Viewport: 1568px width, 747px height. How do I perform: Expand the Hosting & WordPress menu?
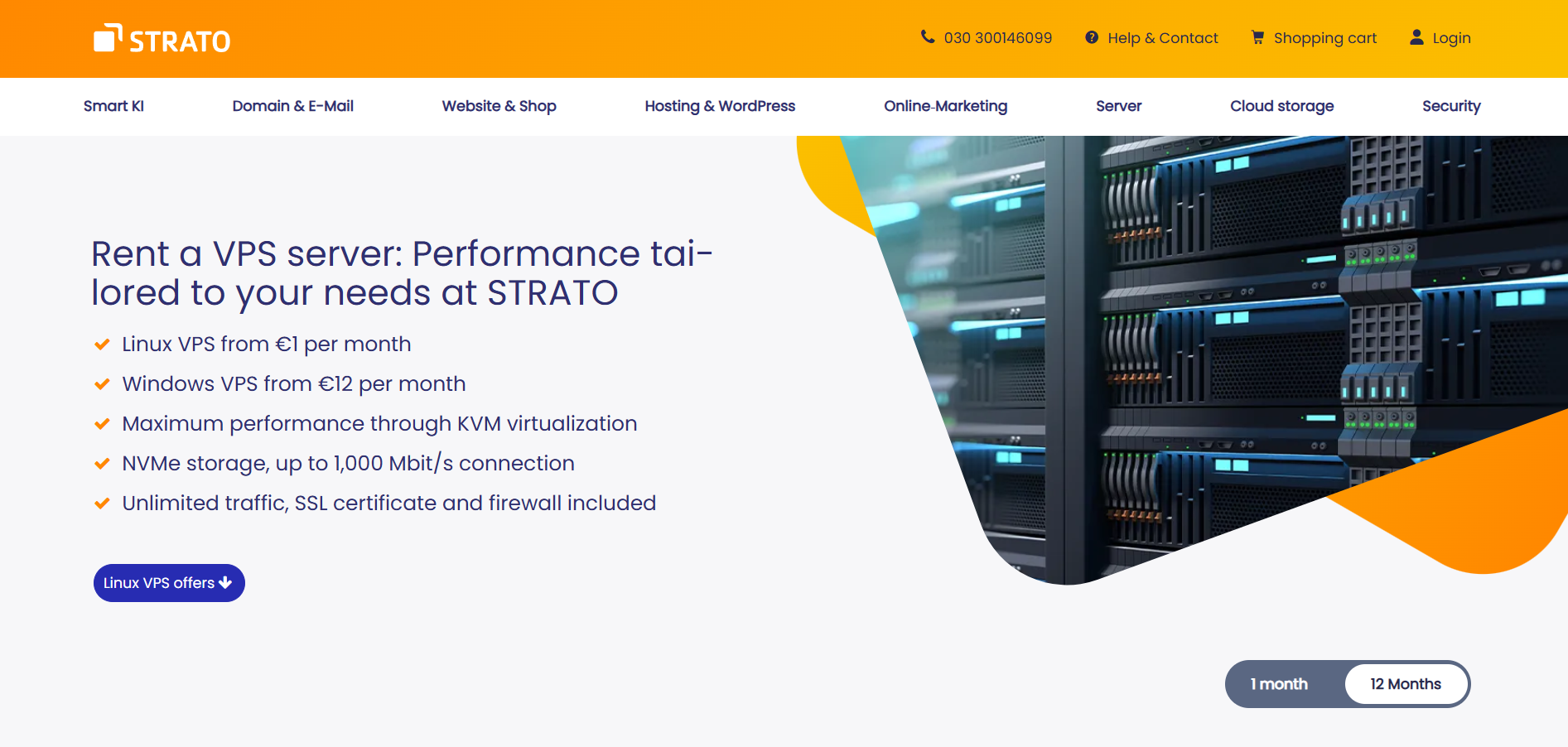point(720,106)
